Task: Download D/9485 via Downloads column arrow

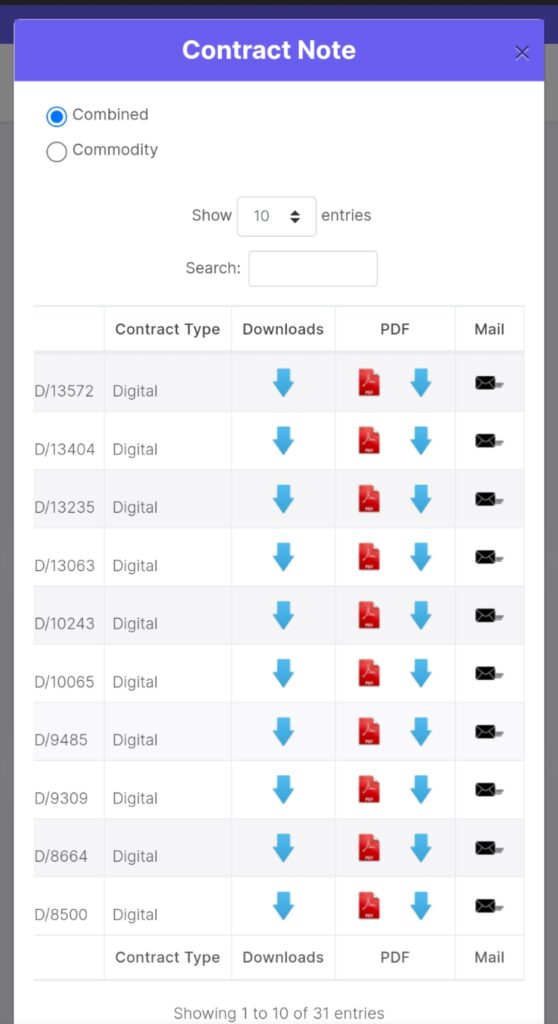Action: 283,731
